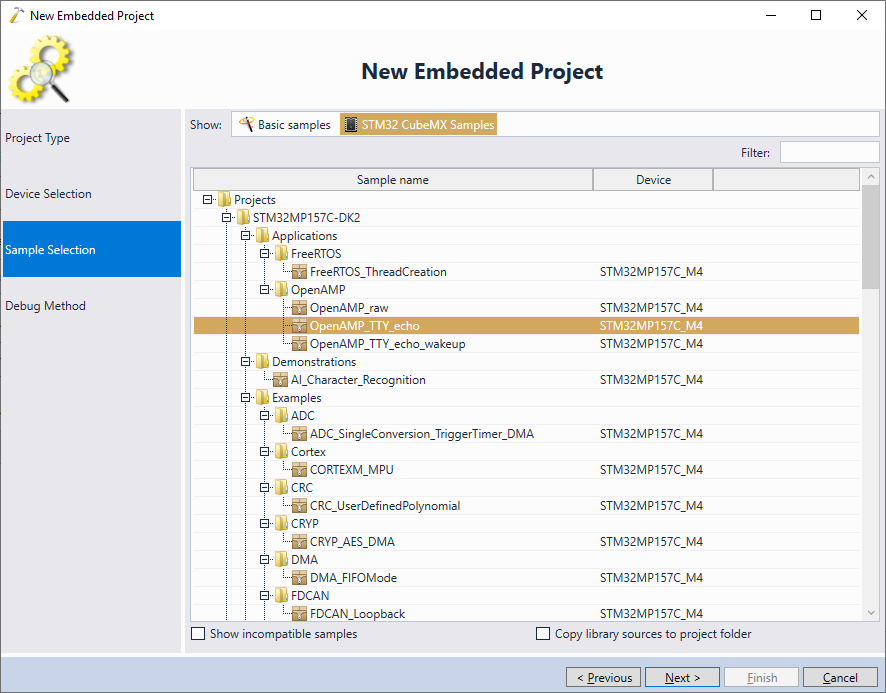Image resolution: width=886 pixels, height=693 pixels.
Task: Click the FreeRTOS_ThreadCreation sample package icon
Action: tap(299, 272)
